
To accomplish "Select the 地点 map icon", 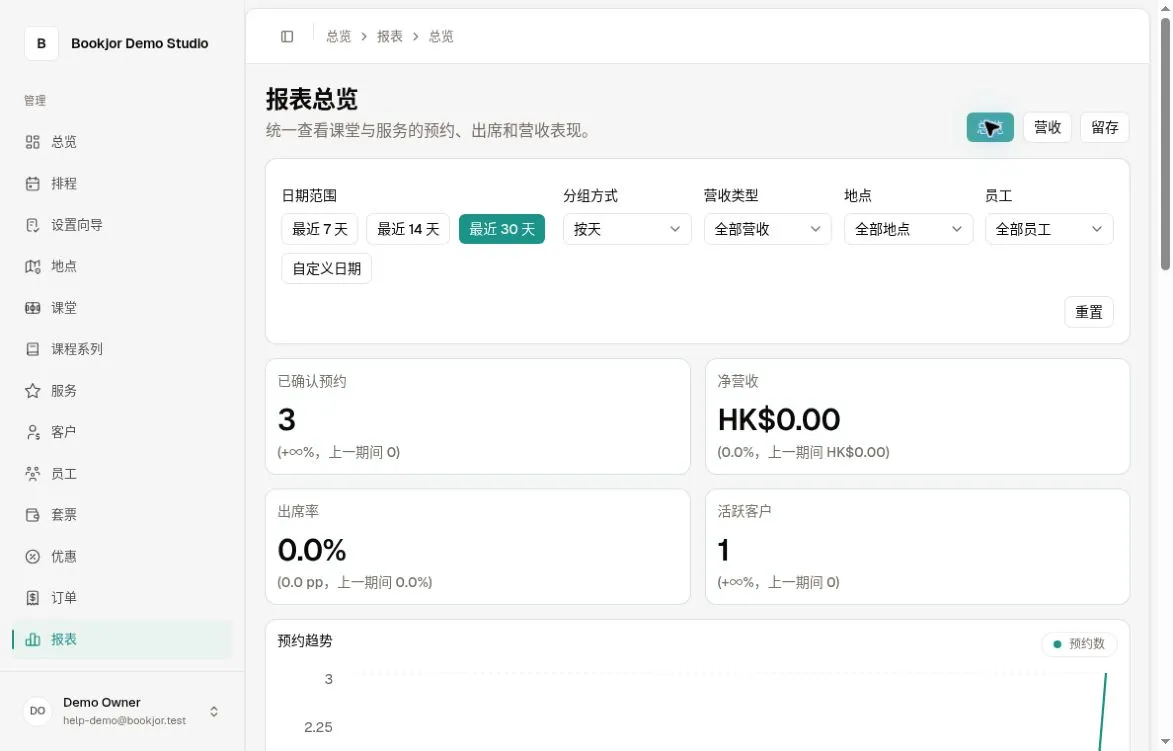I will click(32, 266).
